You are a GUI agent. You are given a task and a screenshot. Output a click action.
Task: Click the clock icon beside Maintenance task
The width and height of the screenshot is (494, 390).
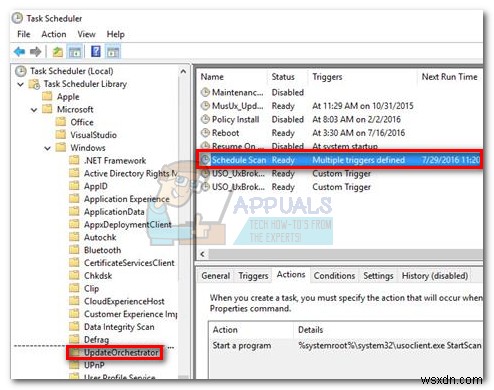205,92
